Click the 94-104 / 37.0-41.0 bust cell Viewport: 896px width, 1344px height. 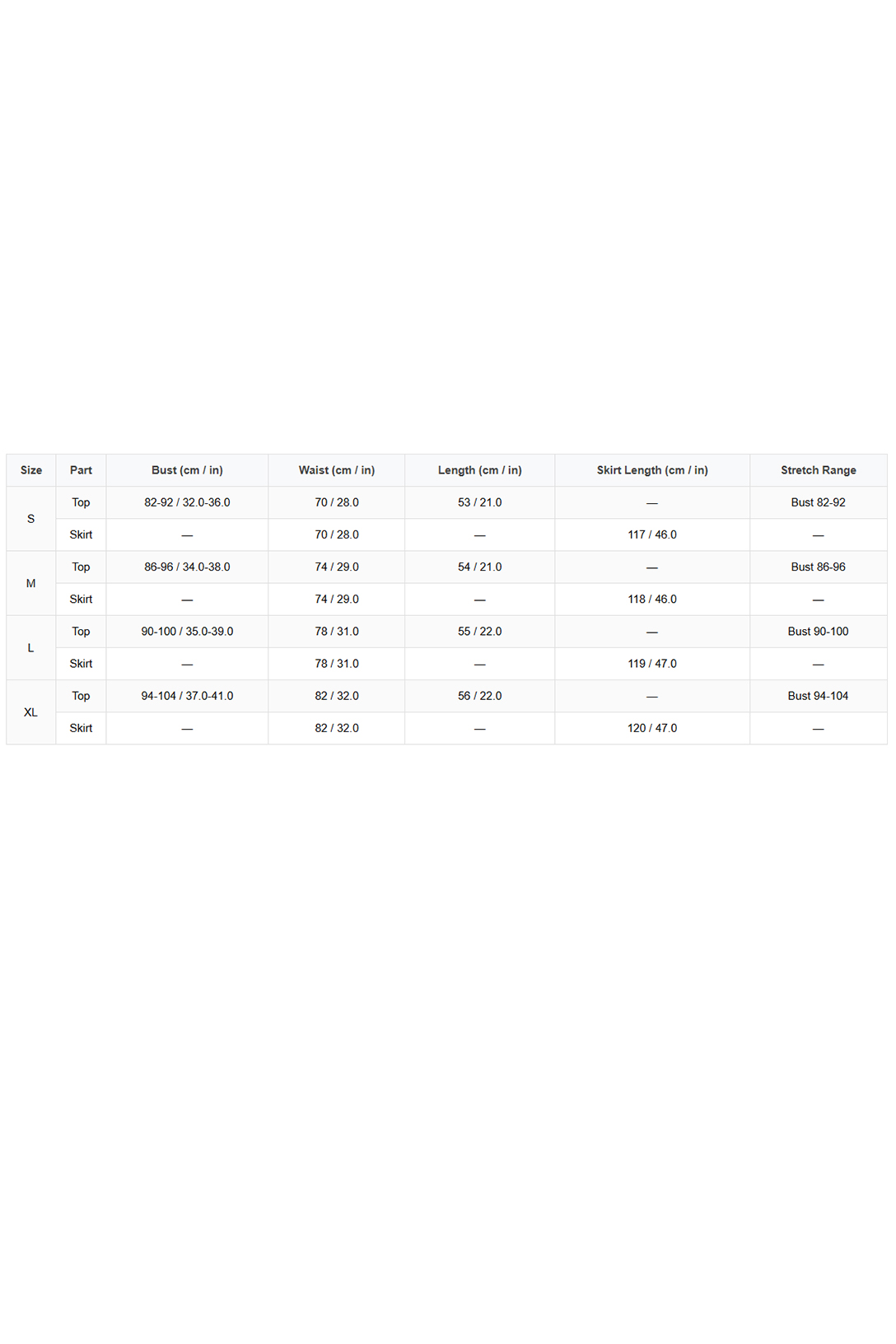(187, 696)
